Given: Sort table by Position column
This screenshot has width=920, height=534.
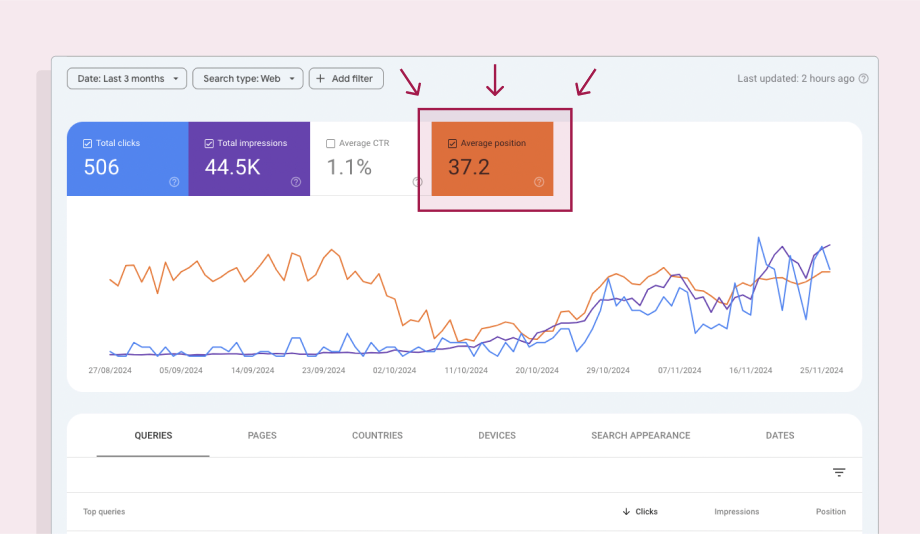Looking at the screenshot, I should point(831,512).
